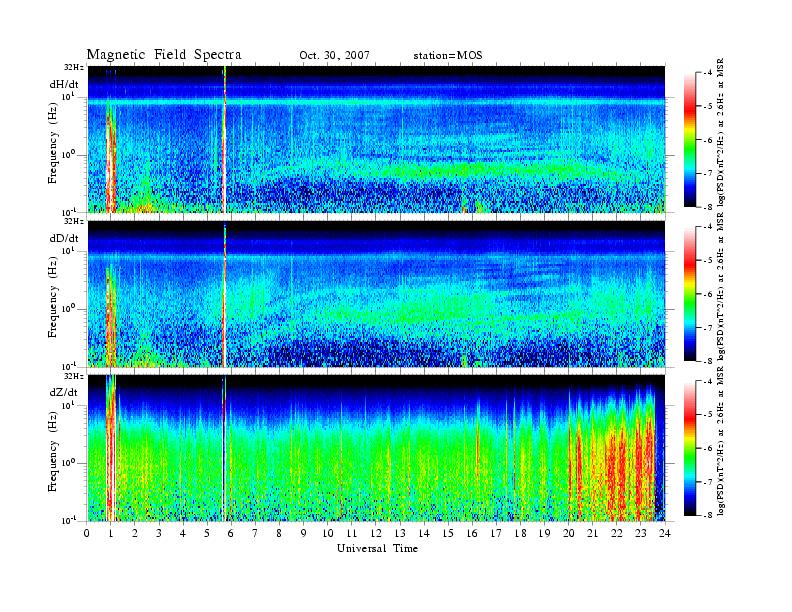
Task: Click time axis tick label "21"
Action: point(592,534)
